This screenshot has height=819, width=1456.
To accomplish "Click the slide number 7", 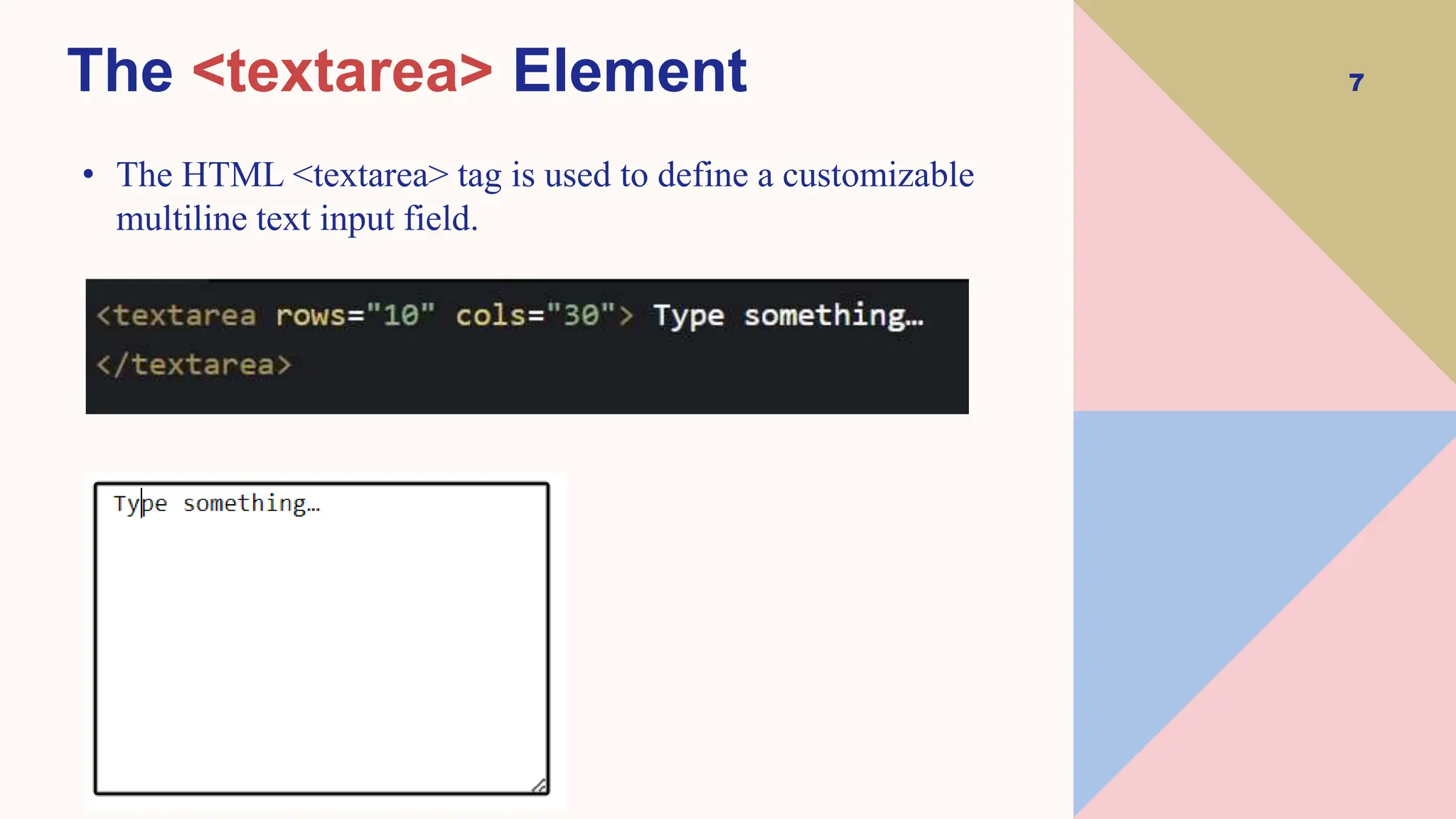I will 1356,82.
